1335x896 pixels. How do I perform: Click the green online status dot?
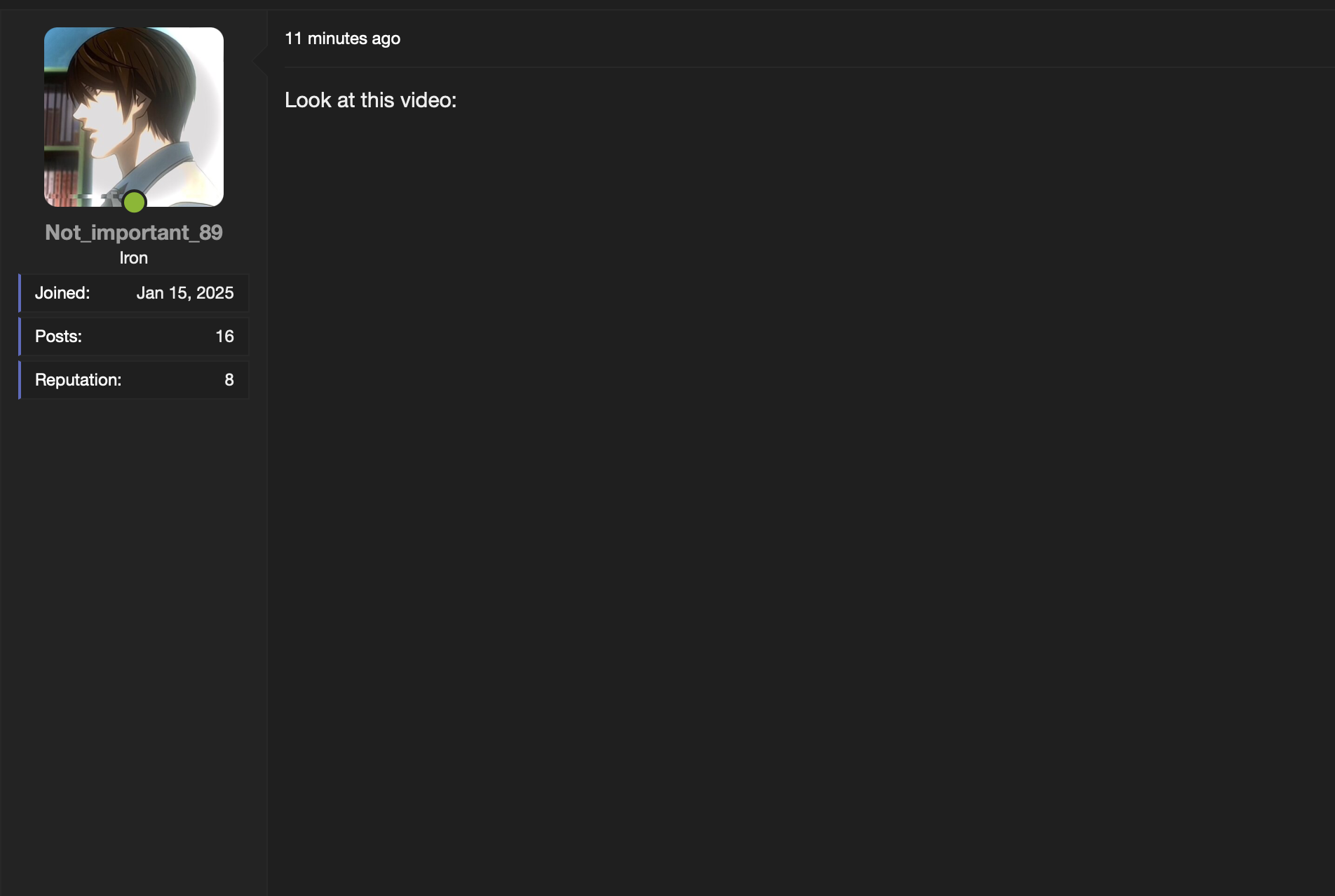(x=134, y=203)
